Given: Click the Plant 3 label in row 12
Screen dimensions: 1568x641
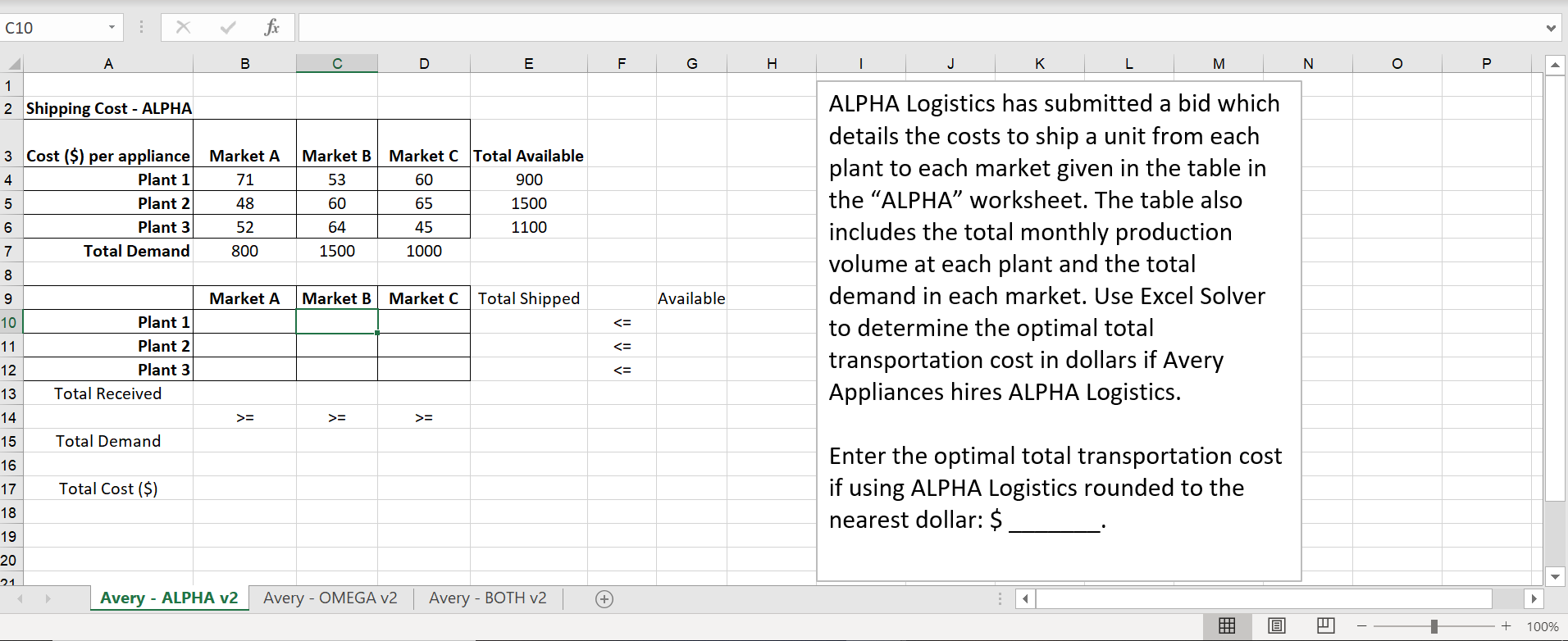Looking at the screenshot, I should click(108, 370).
